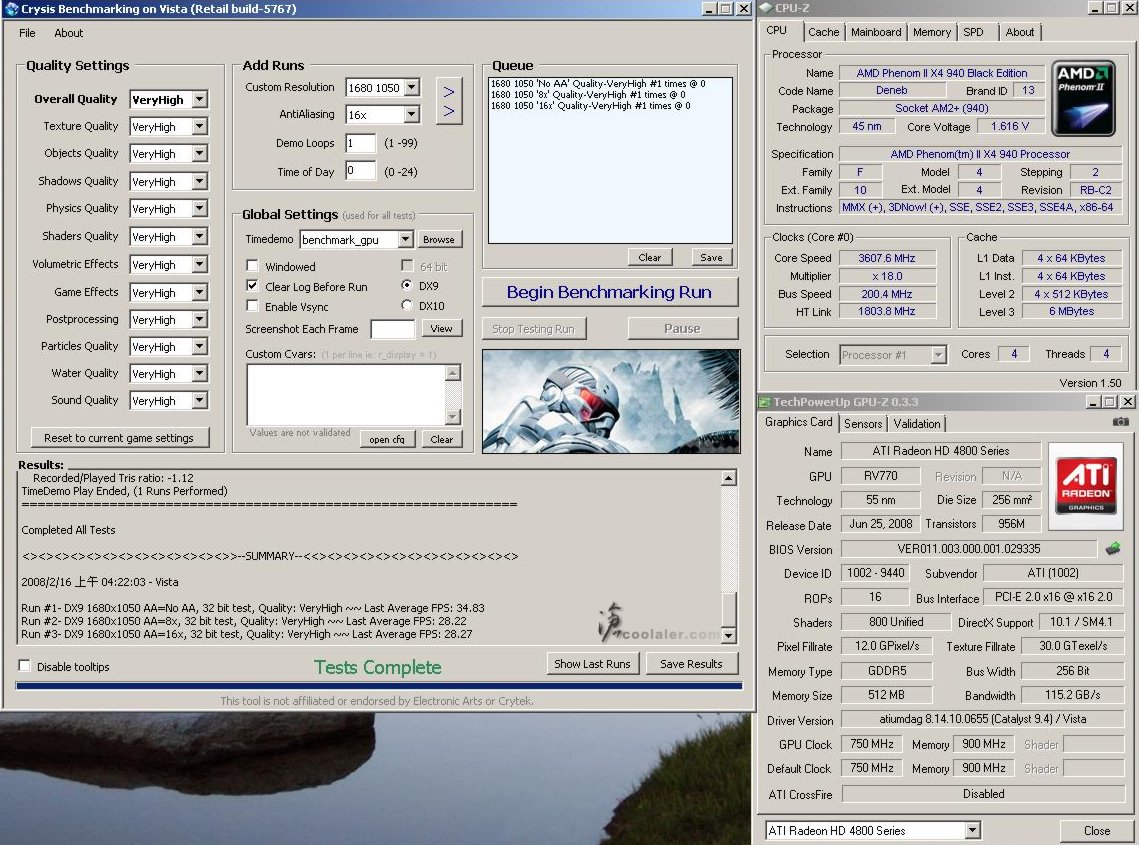The image size is (1139, 845).
Task: Uncheck Clear Log Before Run
Action: tap(253, 286)
